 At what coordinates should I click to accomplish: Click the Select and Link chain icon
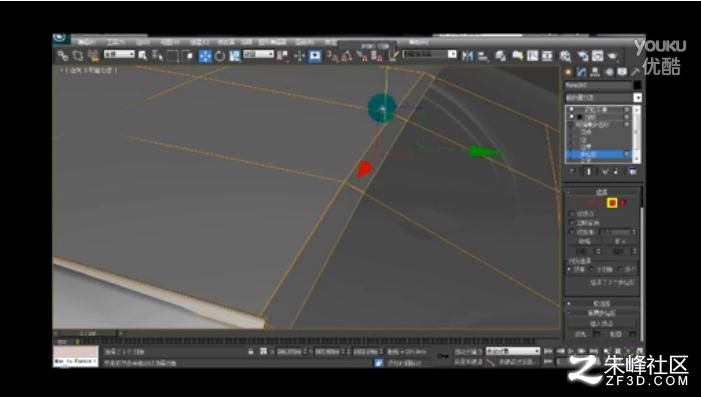click(x=63, y=55)
